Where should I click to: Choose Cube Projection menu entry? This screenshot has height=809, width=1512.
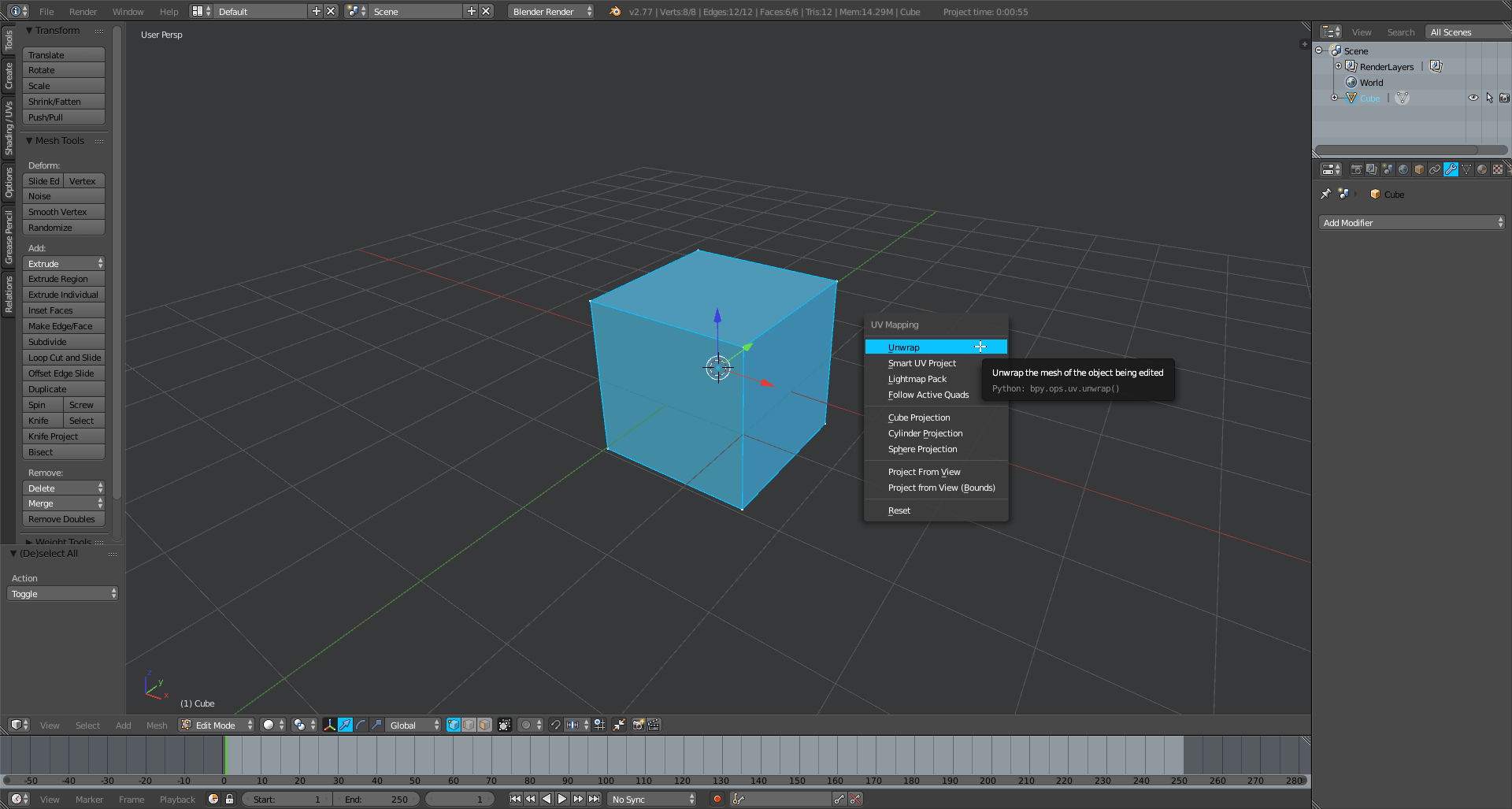point(936,417)
